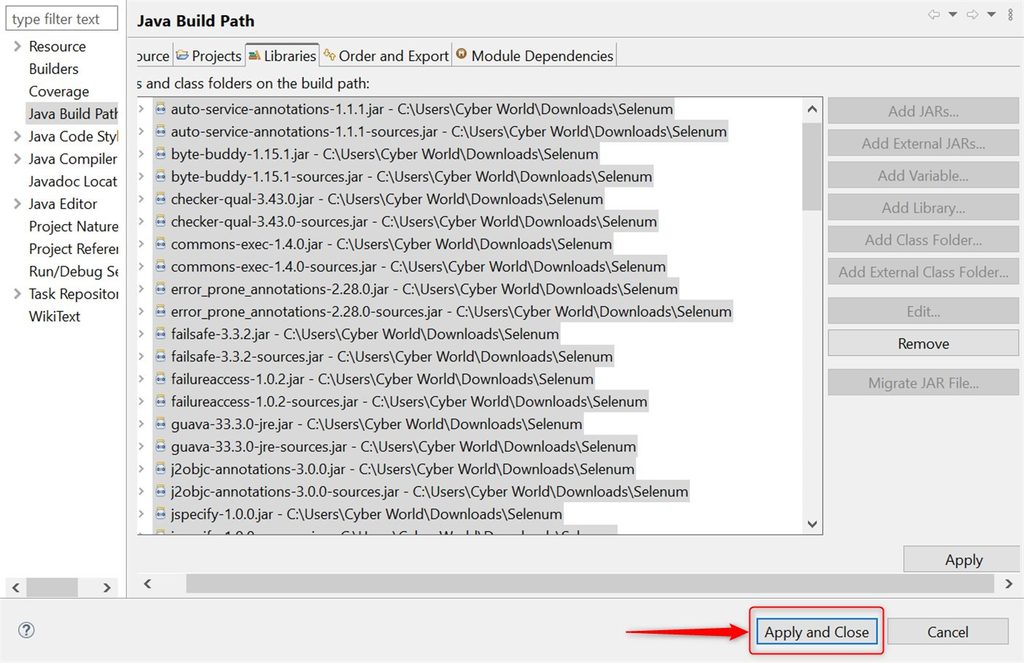Select Project Natures tree item
The height and width of the screenshot is (663, 1024).
tap(73, 227)
